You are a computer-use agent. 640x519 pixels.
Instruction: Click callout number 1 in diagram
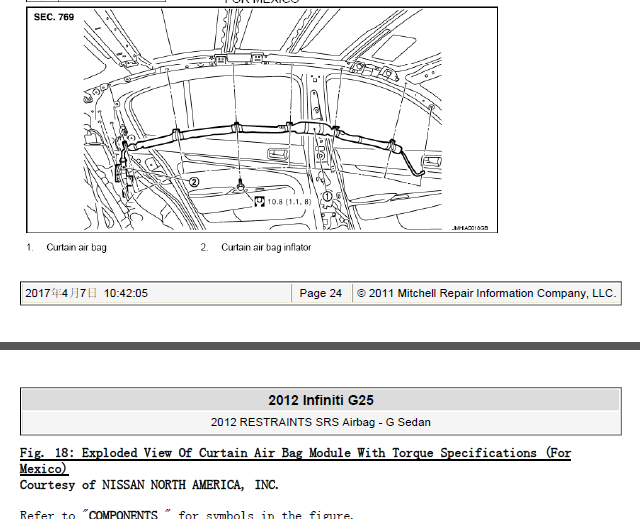coord(327,197)
